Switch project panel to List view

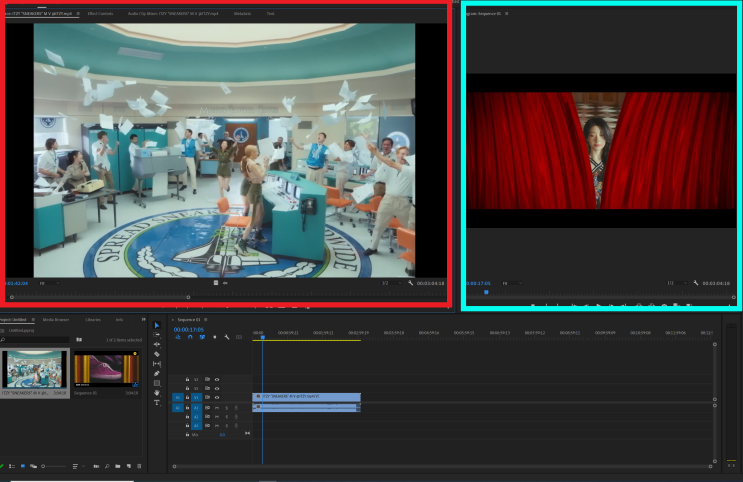point(12,466)
